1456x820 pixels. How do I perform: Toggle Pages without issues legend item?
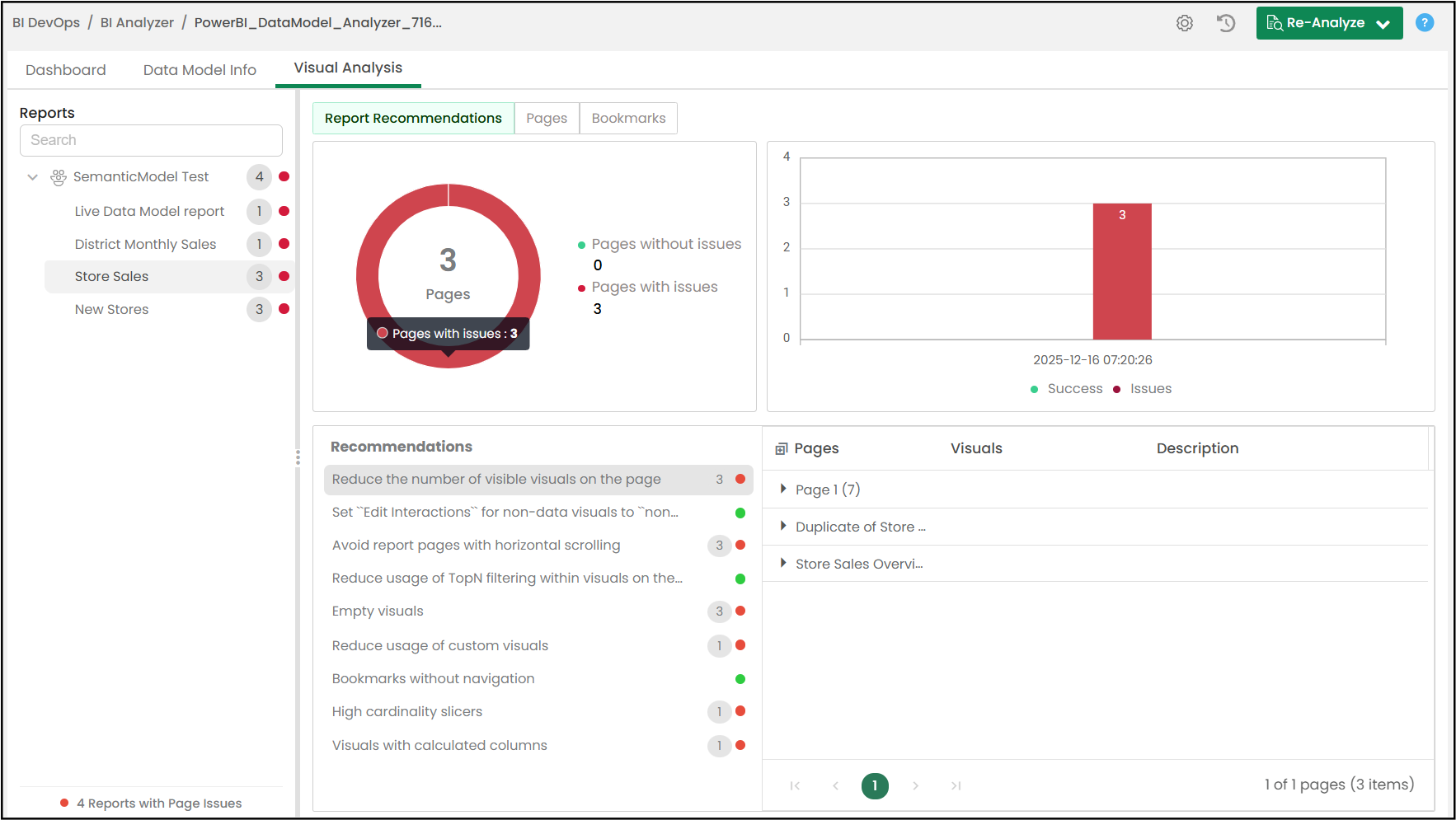coord(660,244)
